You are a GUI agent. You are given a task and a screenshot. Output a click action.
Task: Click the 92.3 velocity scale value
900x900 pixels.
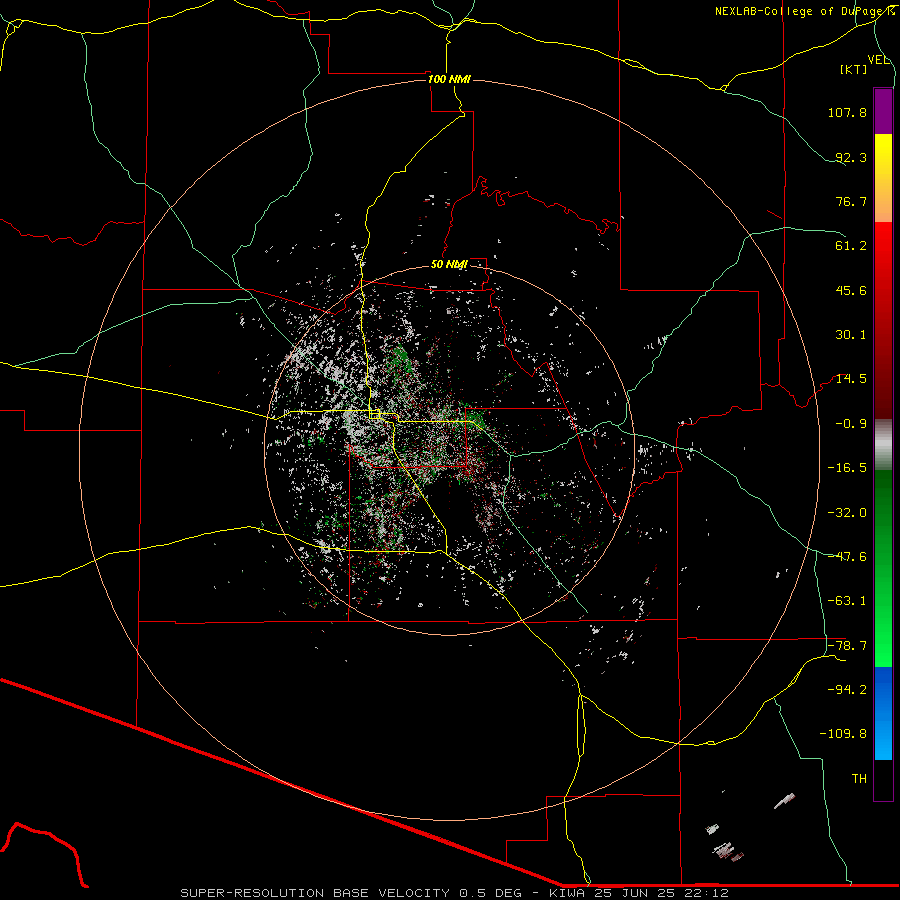(x=851, y=157)
